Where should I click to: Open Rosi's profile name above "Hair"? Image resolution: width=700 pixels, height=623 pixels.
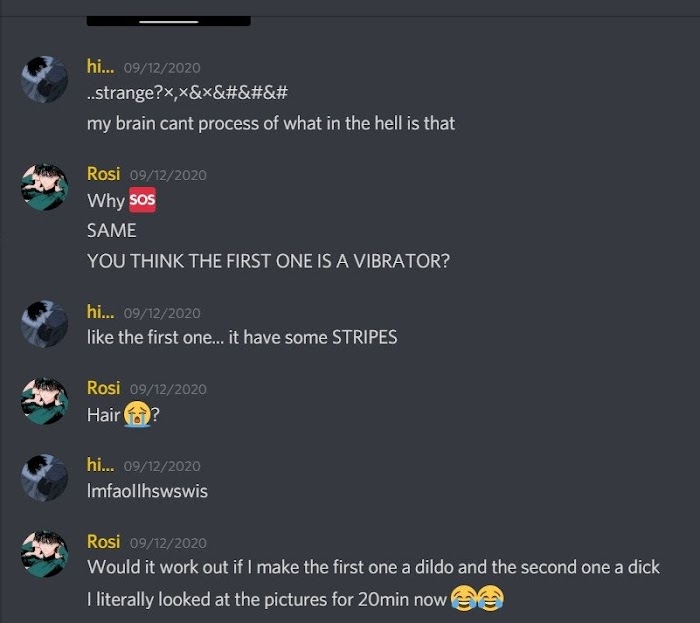(x=103, y=388)
